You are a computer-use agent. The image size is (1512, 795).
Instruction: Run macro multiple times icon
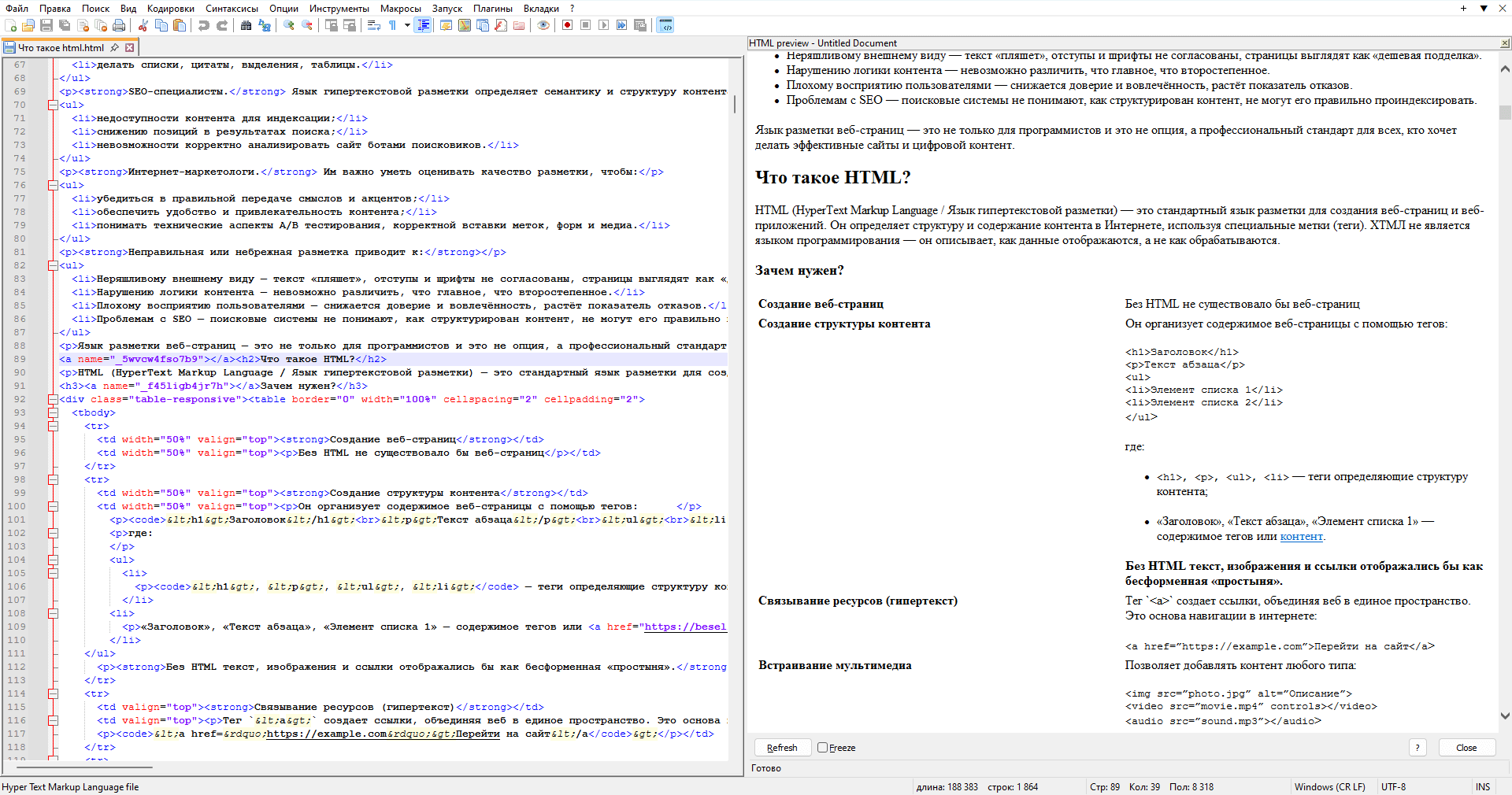pyautogui.click(x=621, y=25)
